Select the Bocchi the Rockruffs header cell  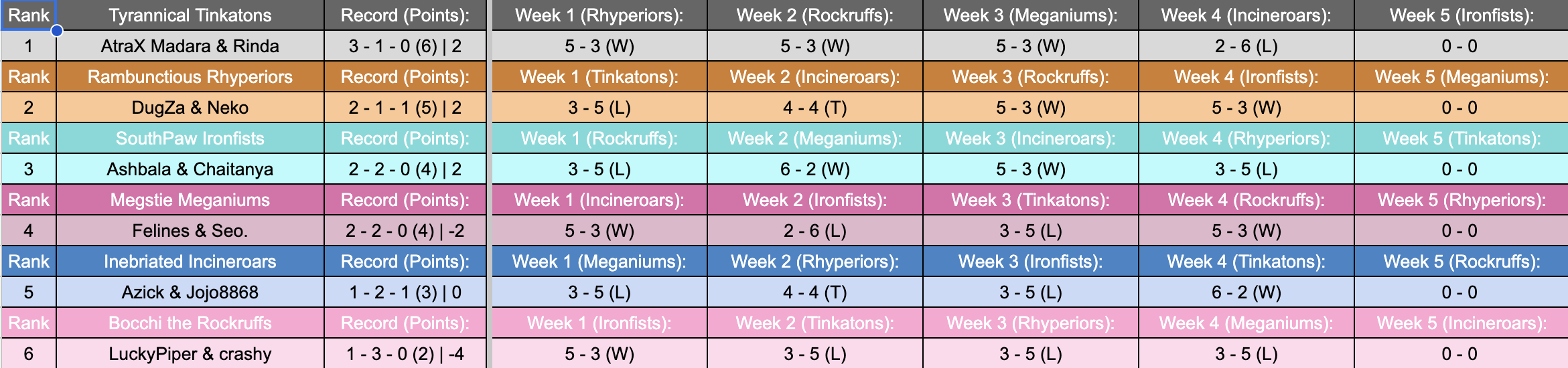click(190, 323)
